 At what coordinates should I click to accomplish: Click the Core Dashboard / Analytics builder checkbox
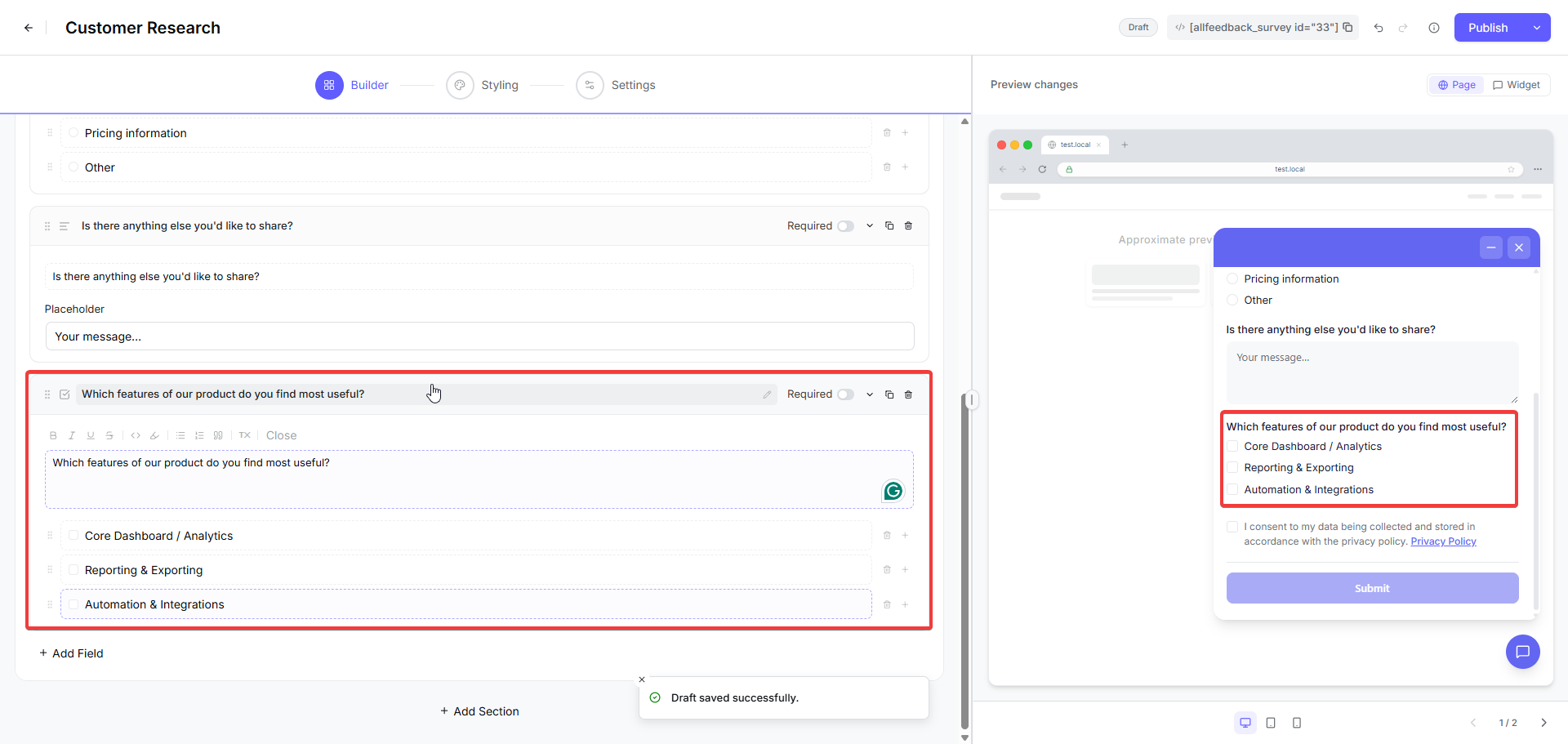click(73, 536)
